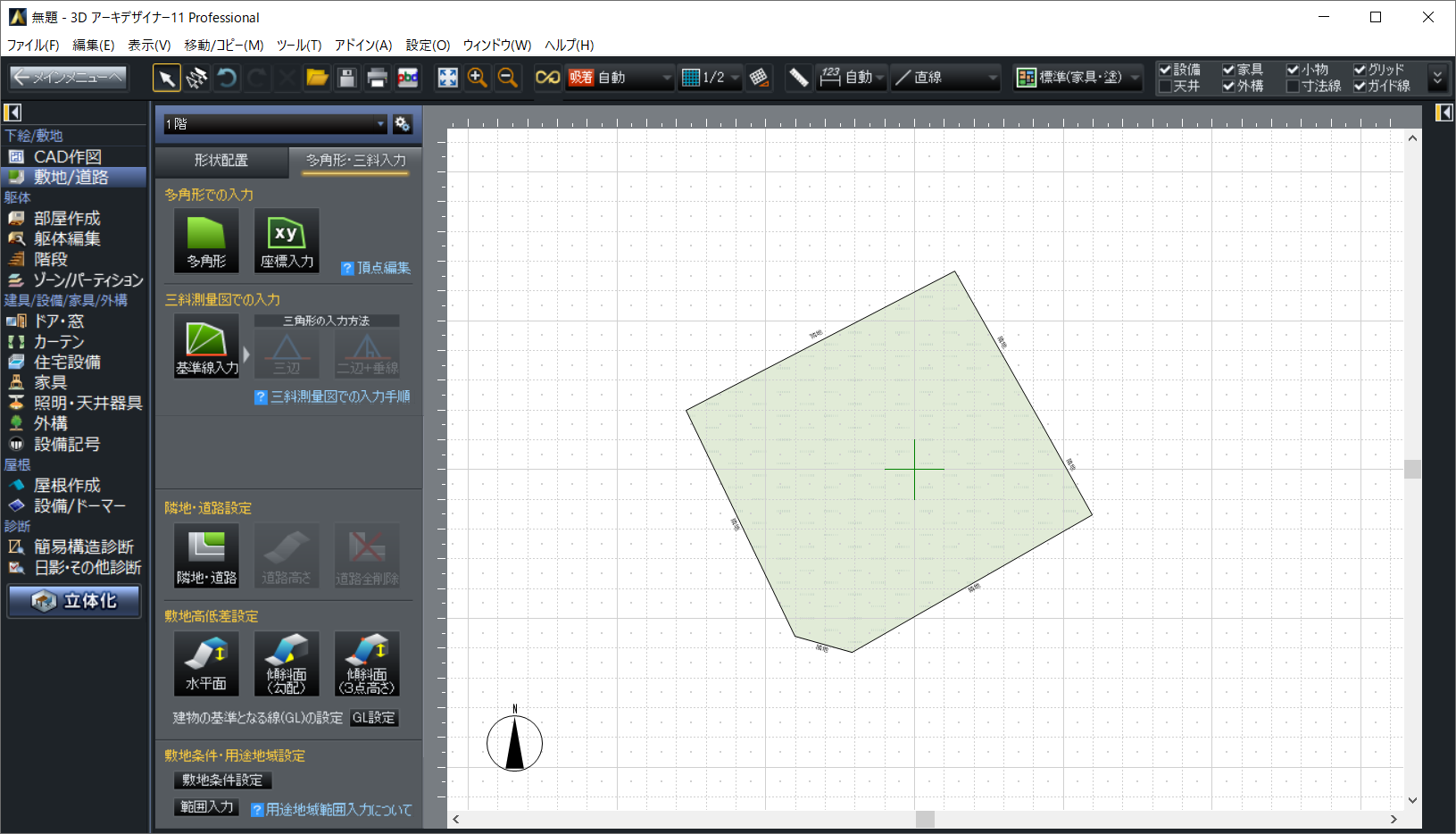Click the zoom in magnifier icon
Viewport: 1456px width, 834px height.
[x=478, y=78]
